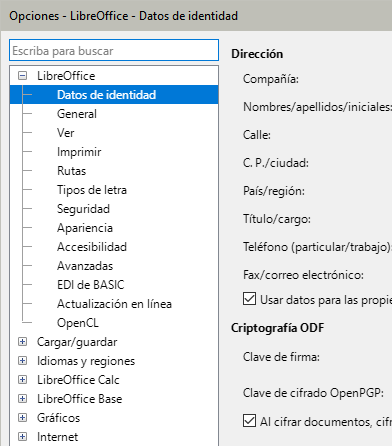The image size is (392, 446).
Task: Click the País/región: label
Action: pyautogui.click(x=274, y=191)
